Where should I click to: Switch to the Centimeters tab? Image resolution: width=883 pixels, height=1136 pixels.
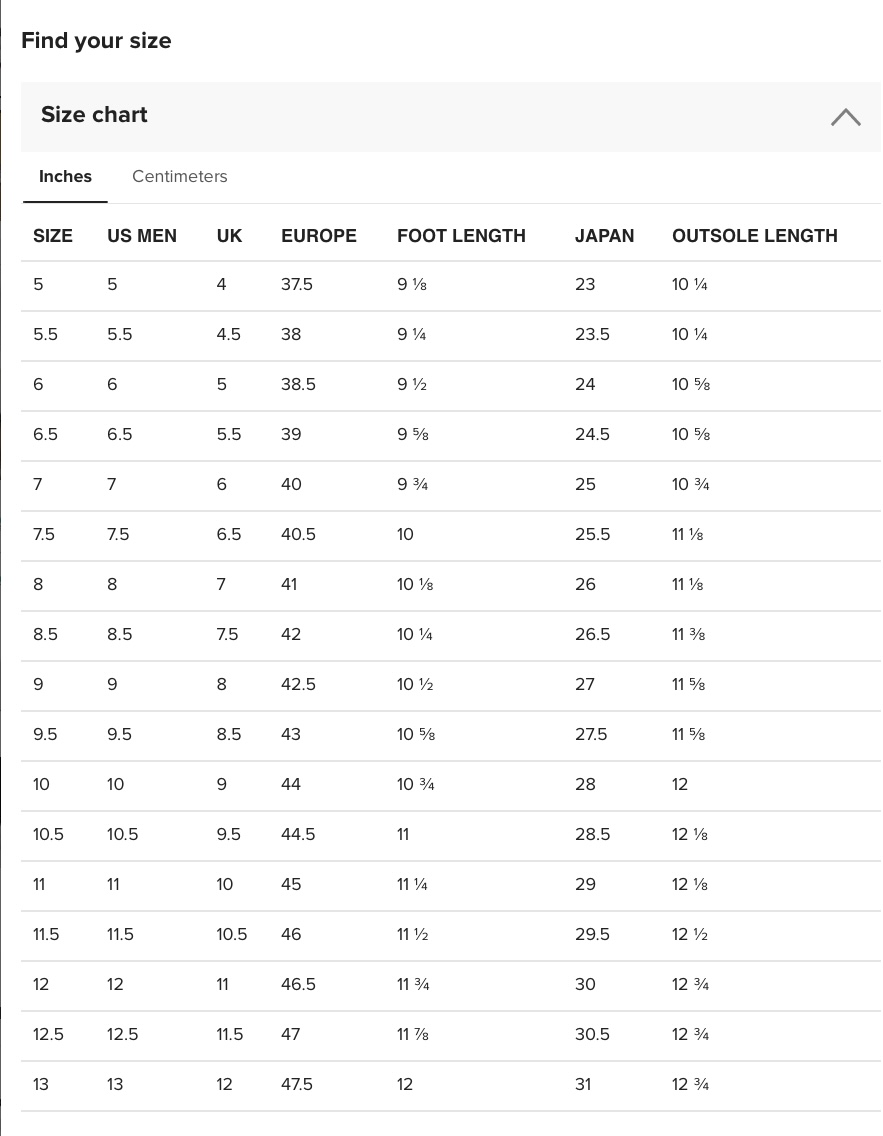[180, 176]
